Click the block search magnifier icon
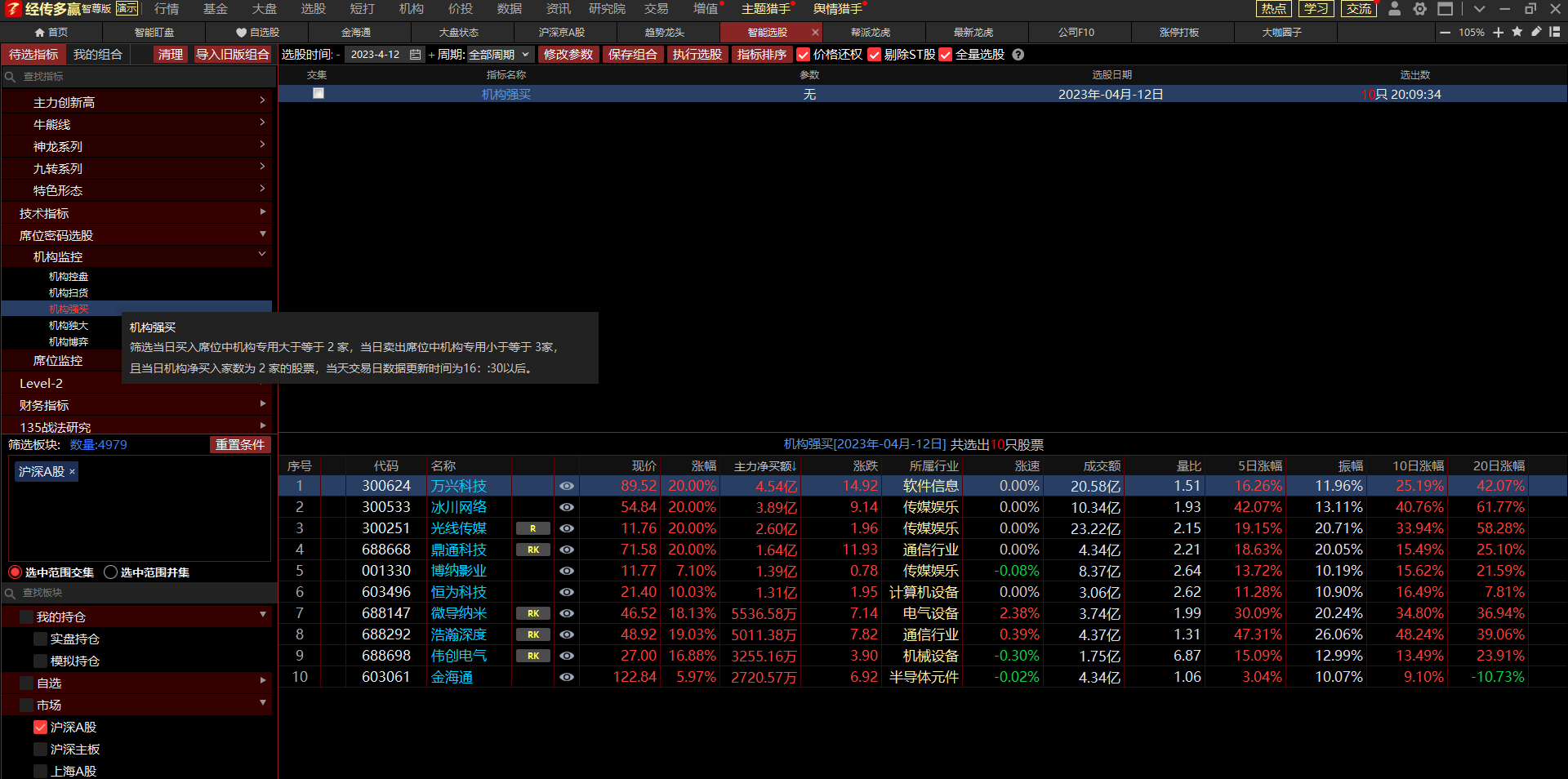Image resolution: width=1568 pixels, height=779 pixels. (11, 593)
